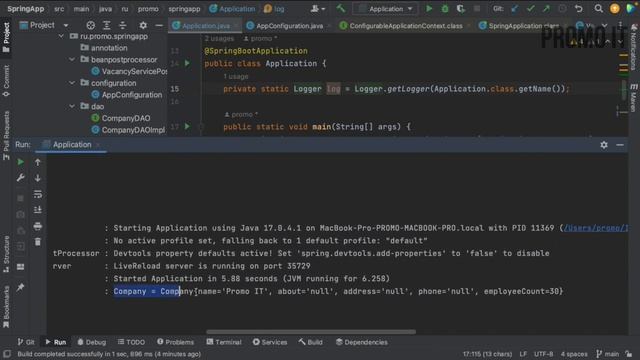Run with coverage from the top toolbar
Screen dimensions: 640x360
pos(461,9)
